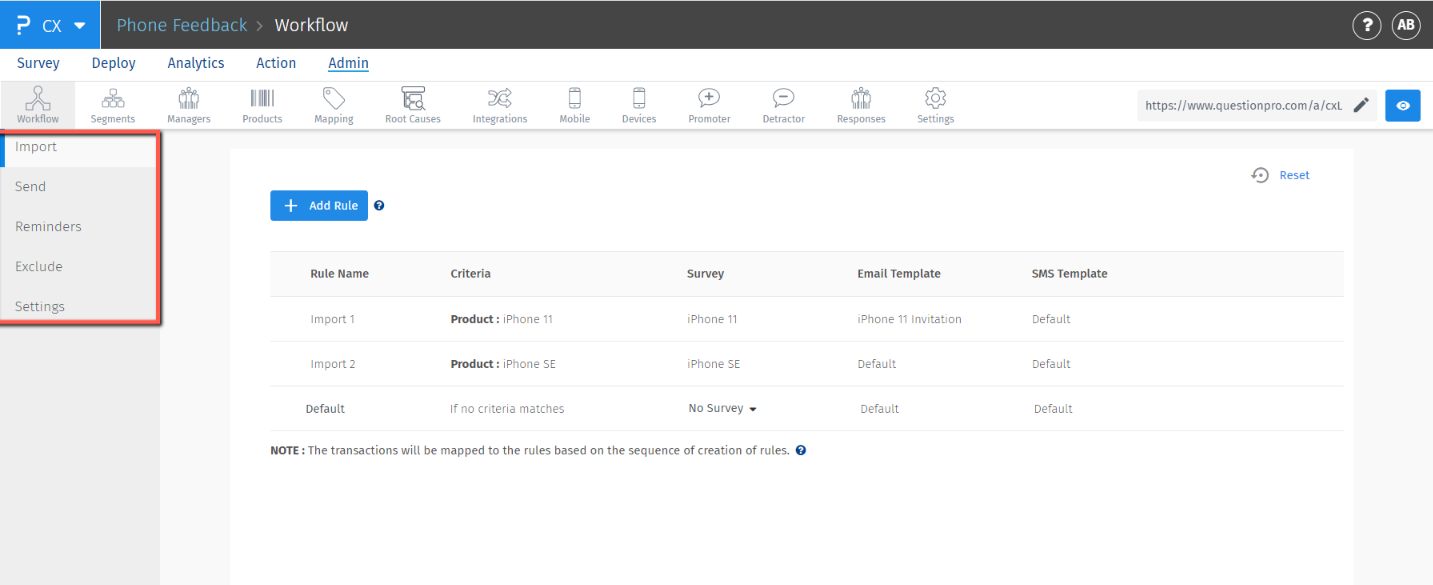Open the Import 1 rule row
This screenshot has width=1433, height=585.
(x=333, y=320)
